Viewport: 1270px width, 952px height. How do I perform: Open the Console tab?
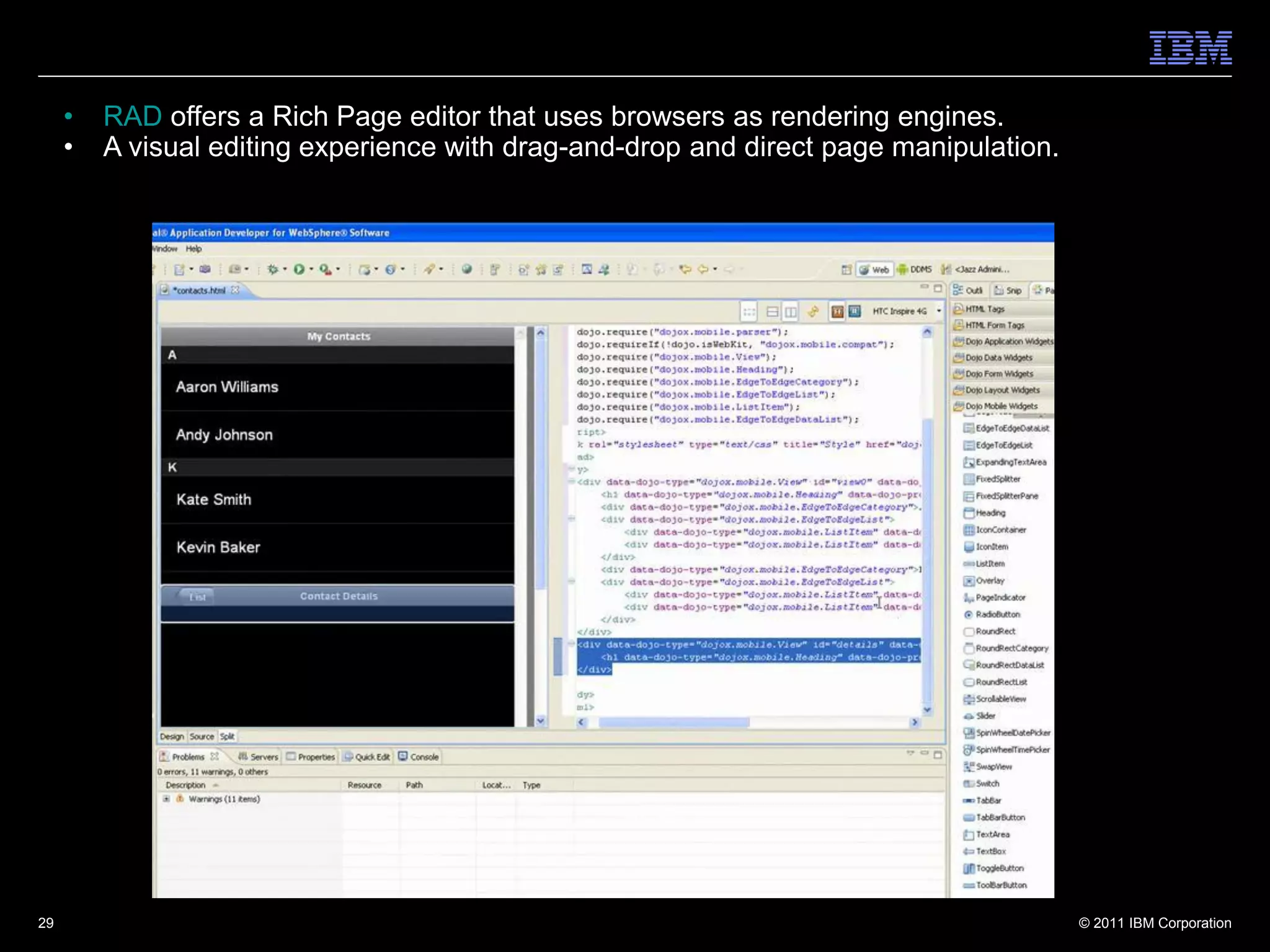pyautogui.click(x=419, y=757)
